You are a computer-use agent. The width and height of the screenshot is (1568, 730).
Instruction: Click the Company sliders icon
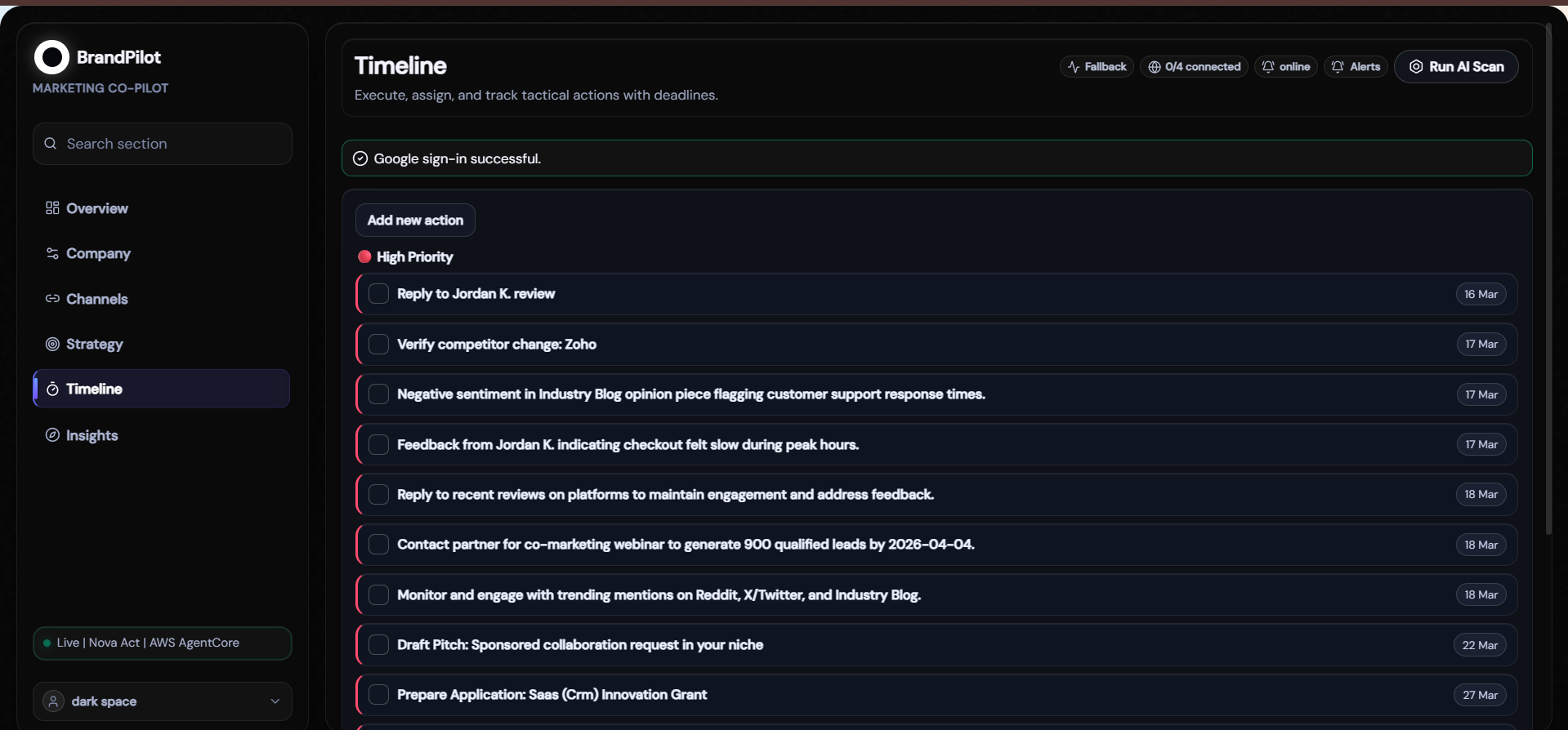[x=52, y=253]
